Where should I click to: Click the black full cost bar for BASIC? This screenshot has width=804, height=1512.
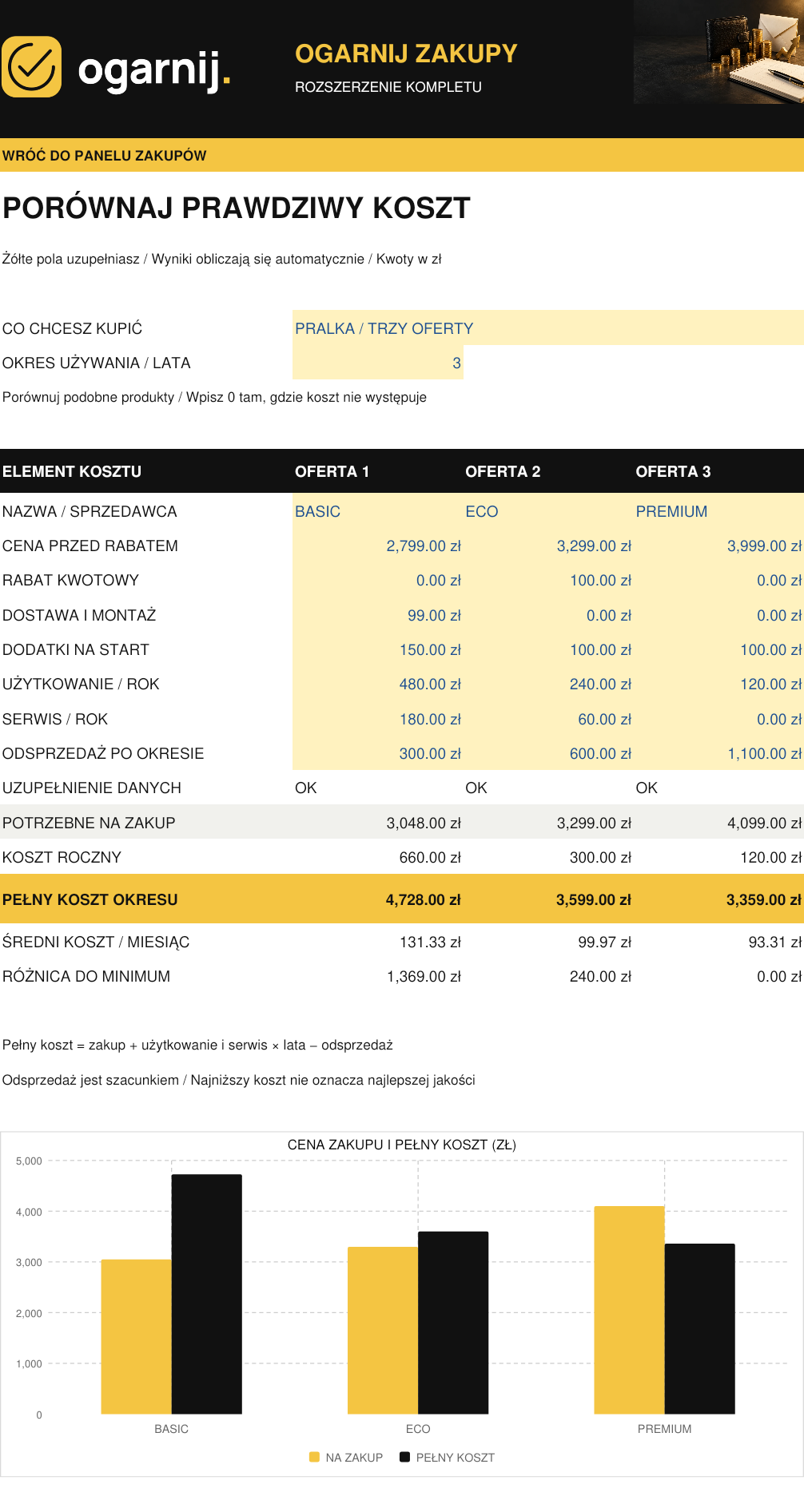(207, 1294)
